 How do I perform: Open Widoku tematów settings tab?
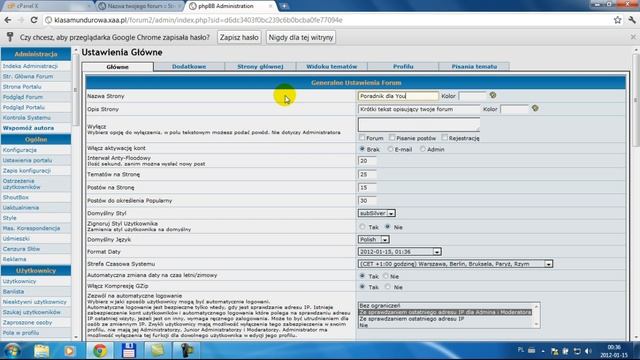point(331,67)
